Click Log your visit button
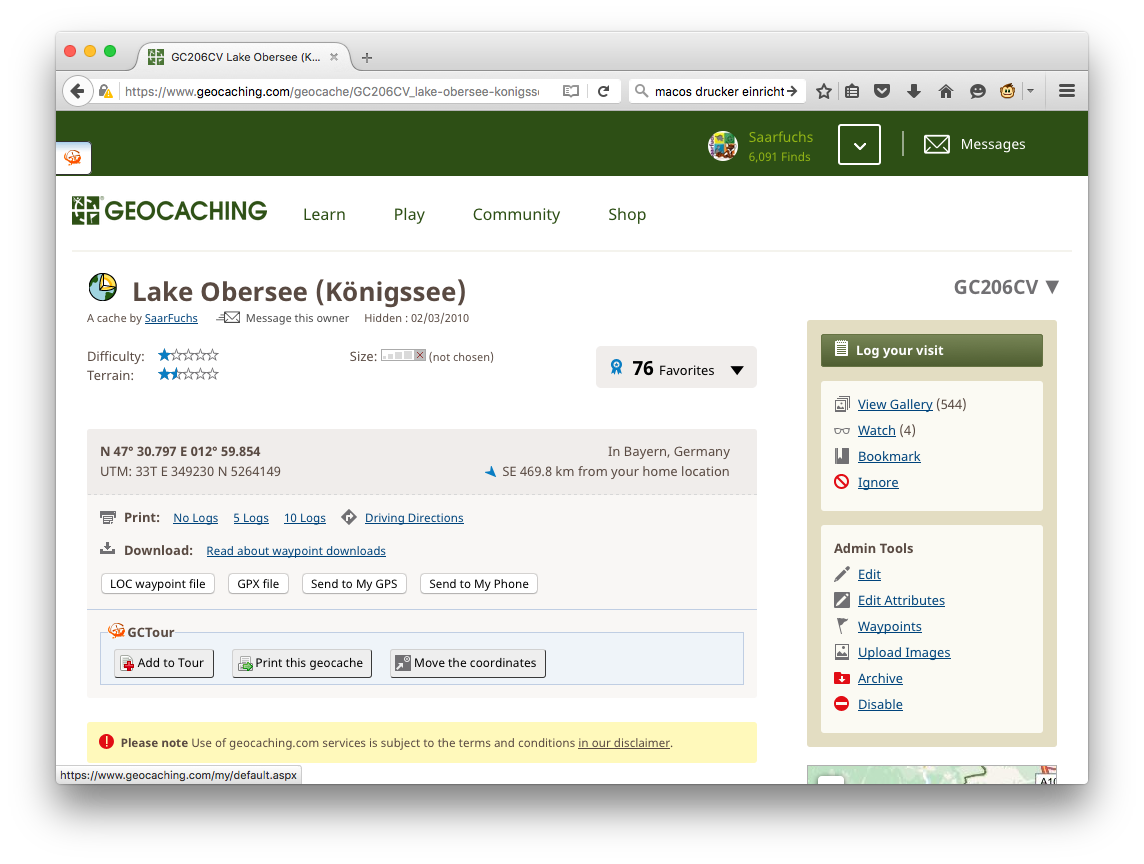The image size is (1144, 864). coord(932,350)
